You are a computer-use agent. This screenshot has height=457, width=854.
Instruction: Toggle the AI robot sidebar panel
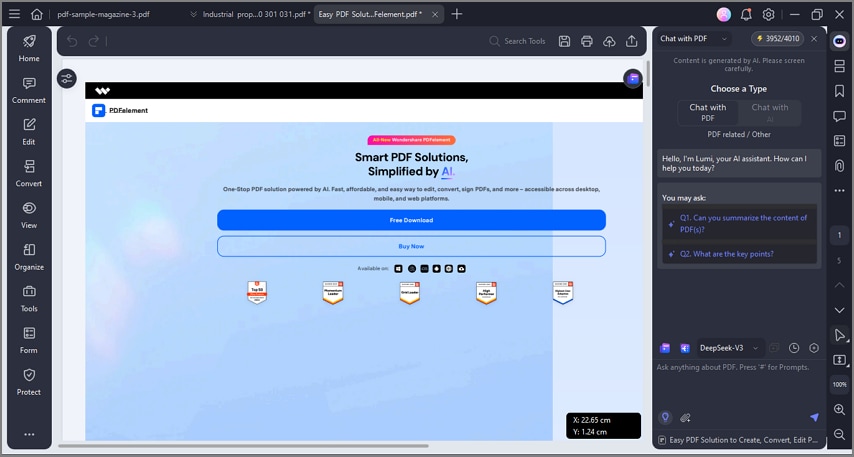tap(839, 41)
